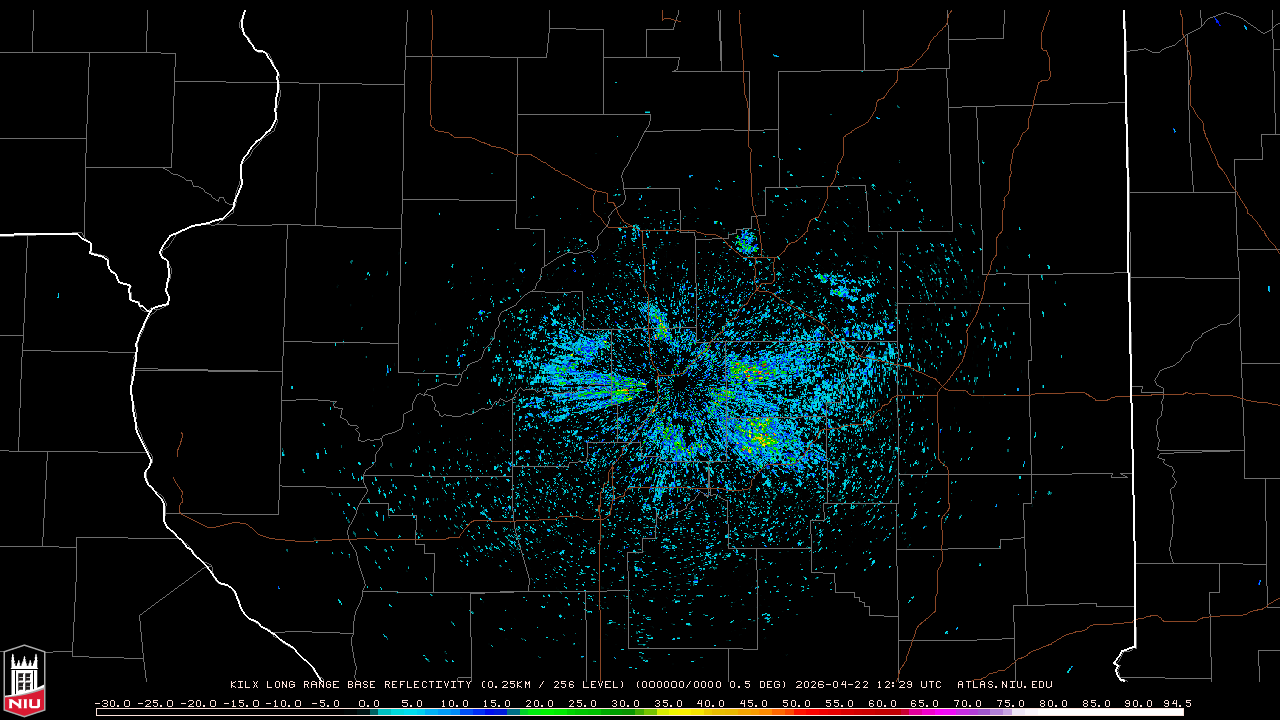Click the "75.0" scale label
This screenshot has width=1280, height=720.
point(1013,703)
